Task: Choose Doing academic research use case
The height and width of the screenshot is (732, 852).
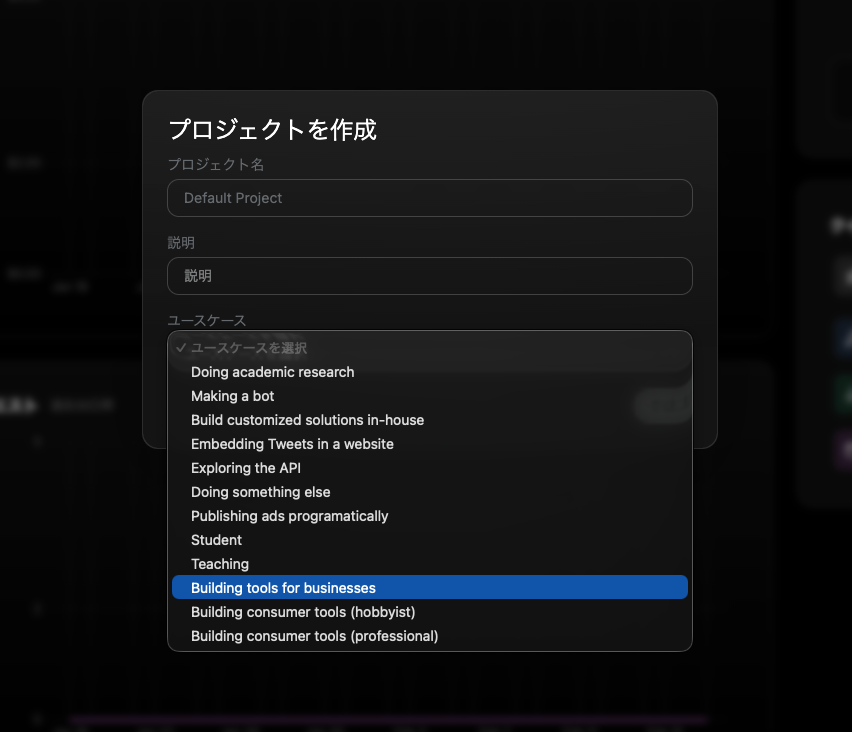Action: tap(273, 372)
